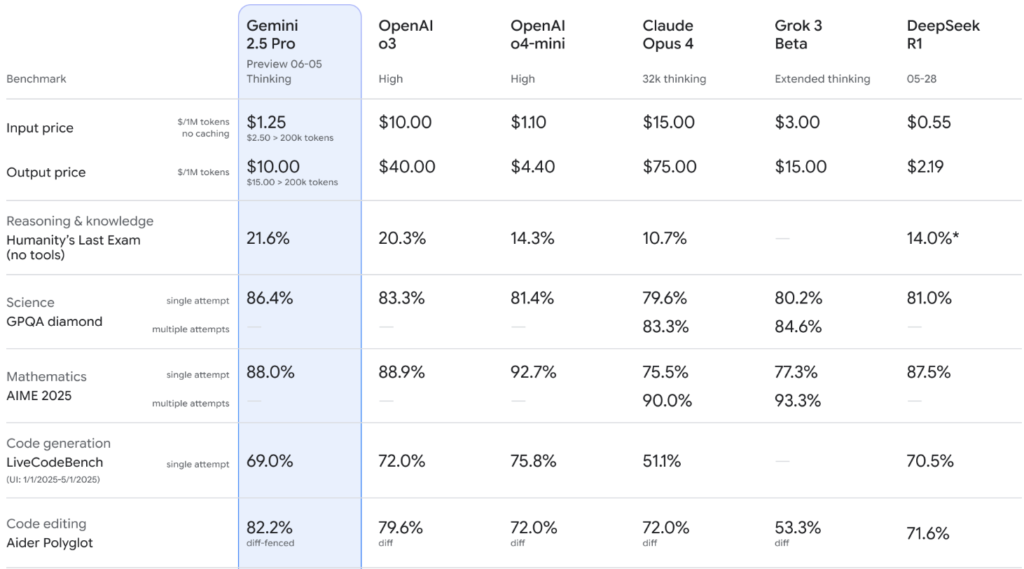Image resolution: width=1024 pixels, height=569 pixels.
Task: Select the OpenAI o3 column header
Action: [x=405, y=35]
